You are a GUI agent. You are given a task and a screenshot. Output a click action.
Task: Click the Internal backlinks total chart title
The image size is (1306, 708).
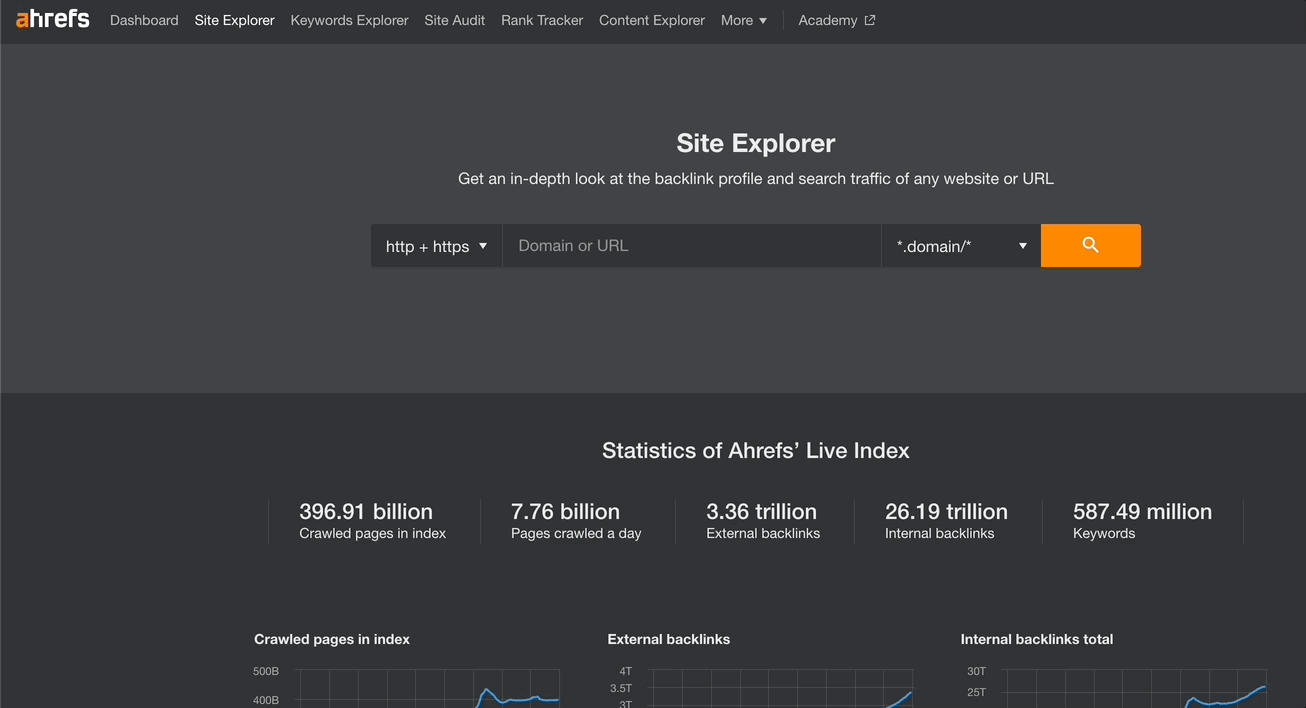click(1037, 639)
